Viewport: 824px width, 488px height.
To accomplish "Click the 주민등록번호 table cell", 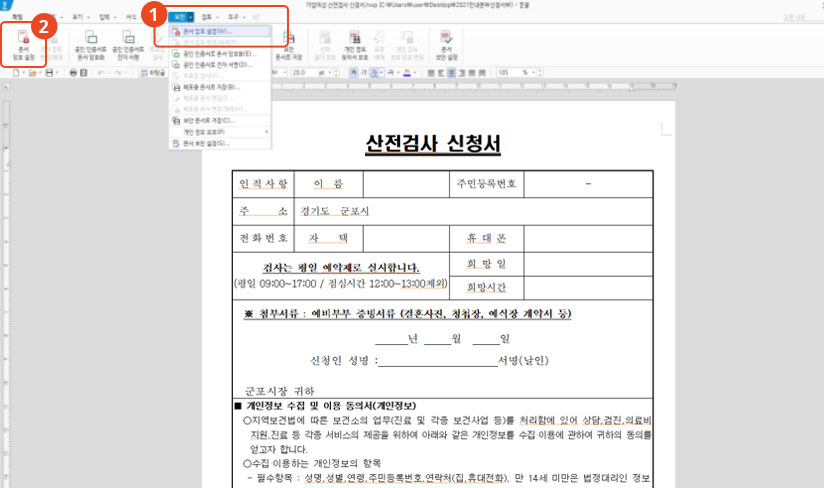I will pyautogui.click(x=487, y=184).
